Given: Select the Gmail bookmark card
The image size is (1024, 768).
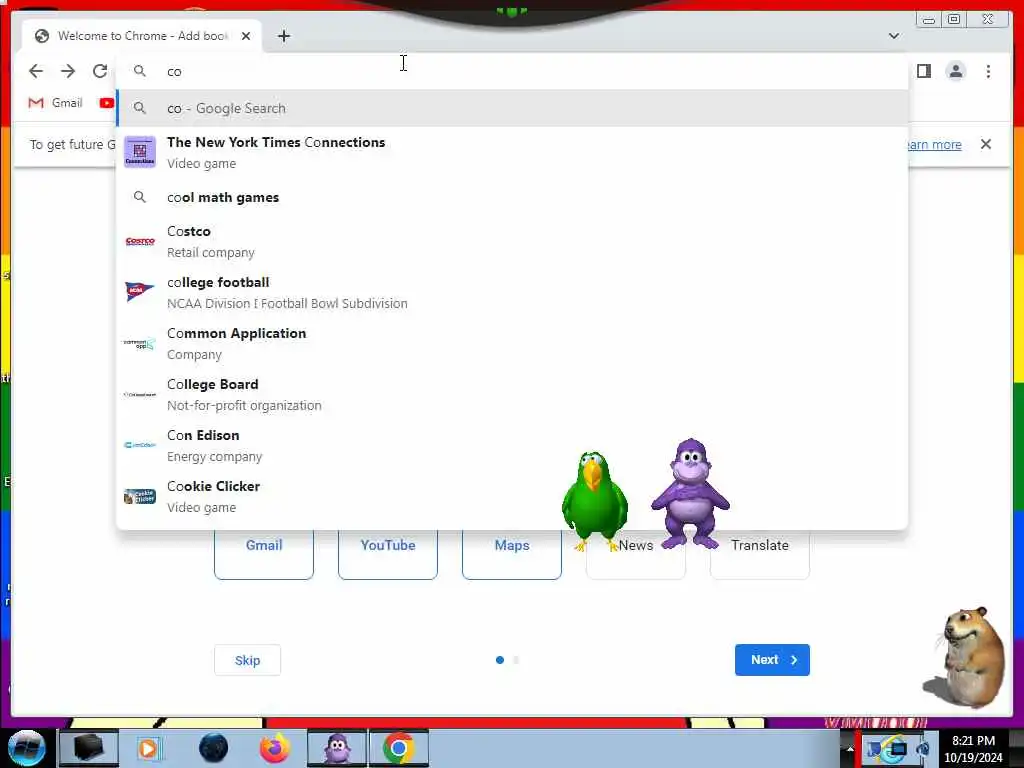Looking at the screenshot, I should 264,554.
